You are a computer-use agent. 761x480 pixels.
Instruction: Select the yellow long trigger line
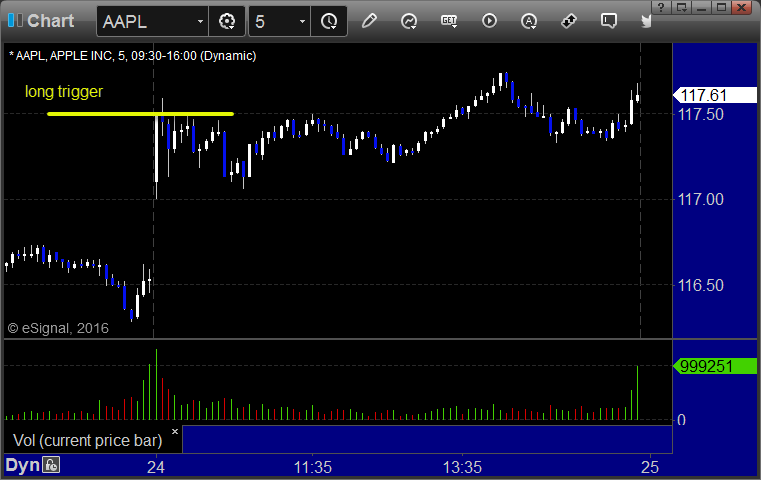[140, 114]
